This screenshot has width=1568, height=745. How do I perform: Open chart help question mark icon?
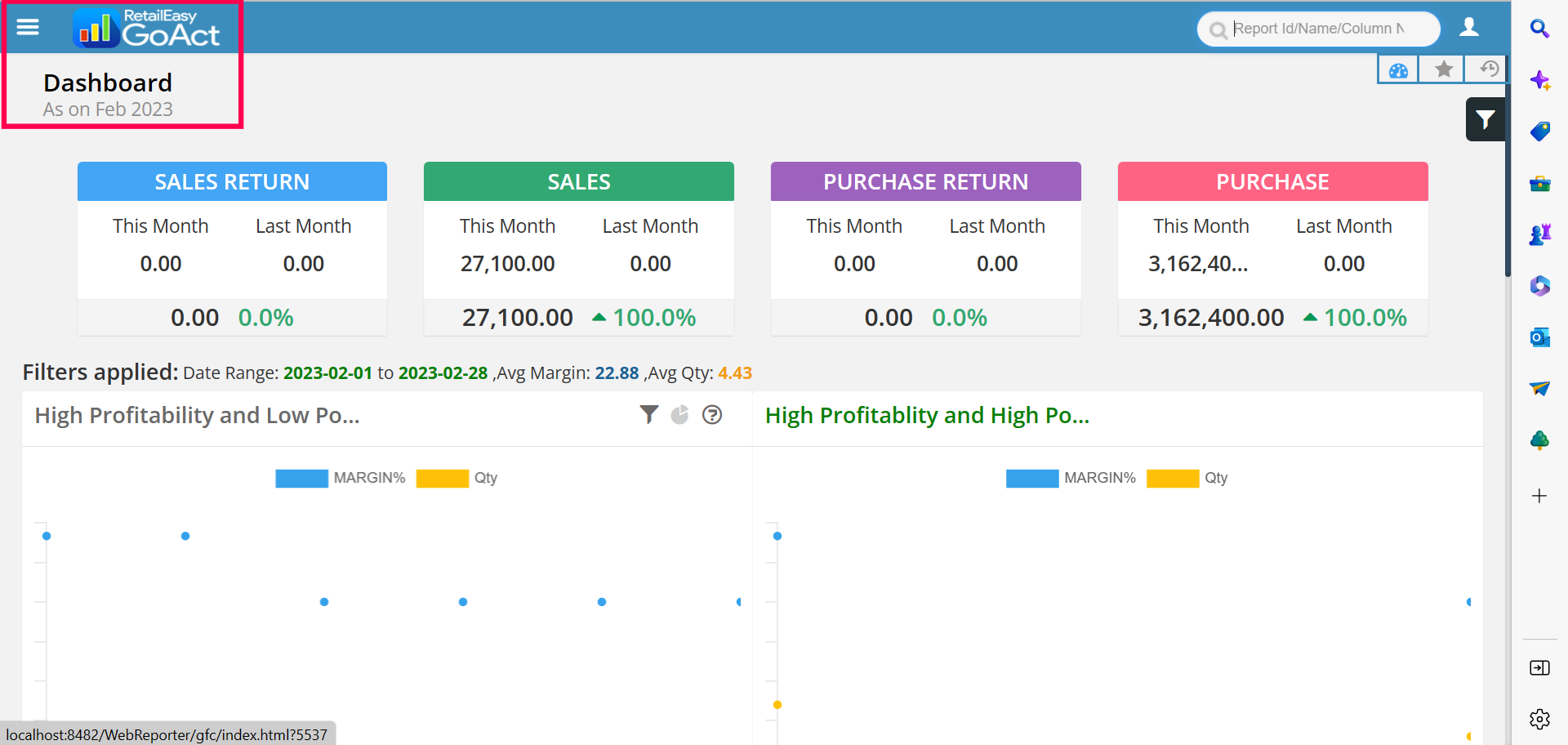click(x=712, y=415)
